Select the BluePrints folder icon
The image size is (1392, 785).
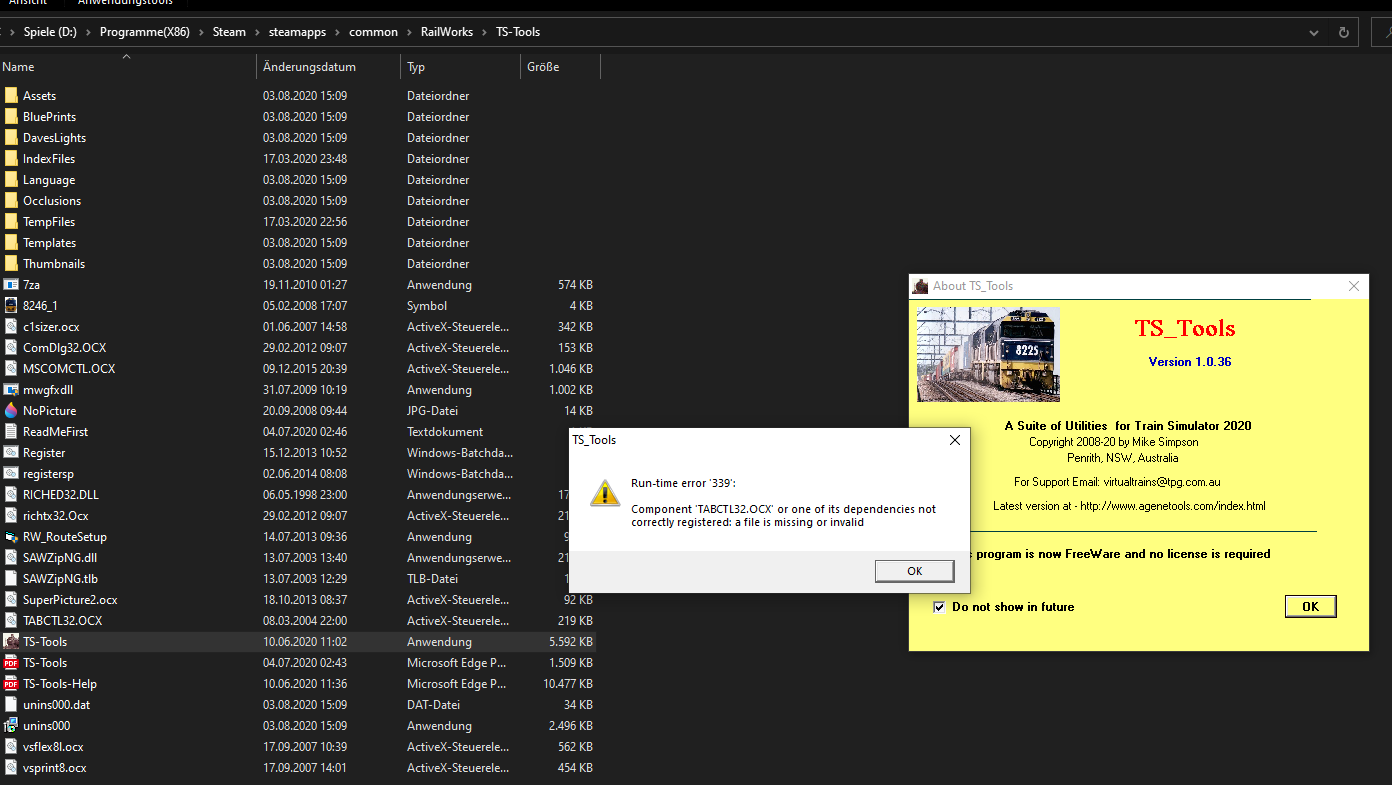(11, 117)
